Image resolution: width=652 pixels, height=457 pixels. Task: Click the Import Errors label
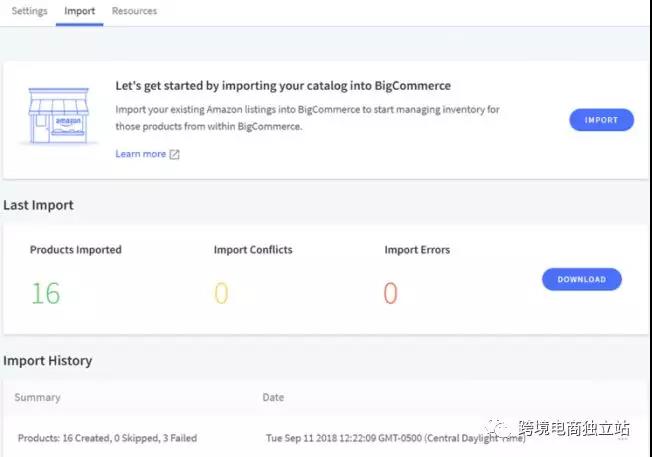pyautogui.click(x=417, y=250)
